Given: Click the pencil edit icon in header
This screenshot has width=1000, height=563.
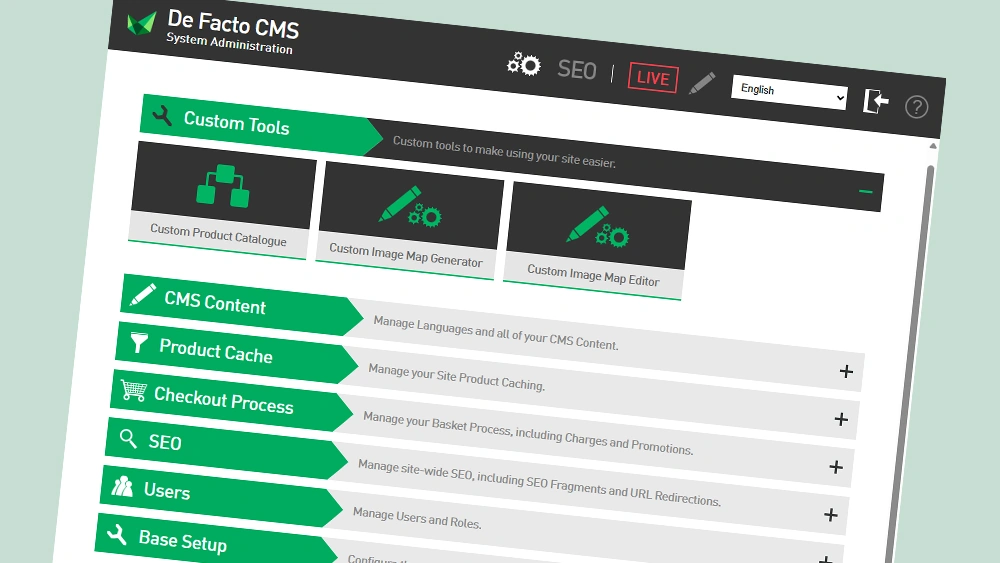Looking at the screenshot, I should coord(702,84).
